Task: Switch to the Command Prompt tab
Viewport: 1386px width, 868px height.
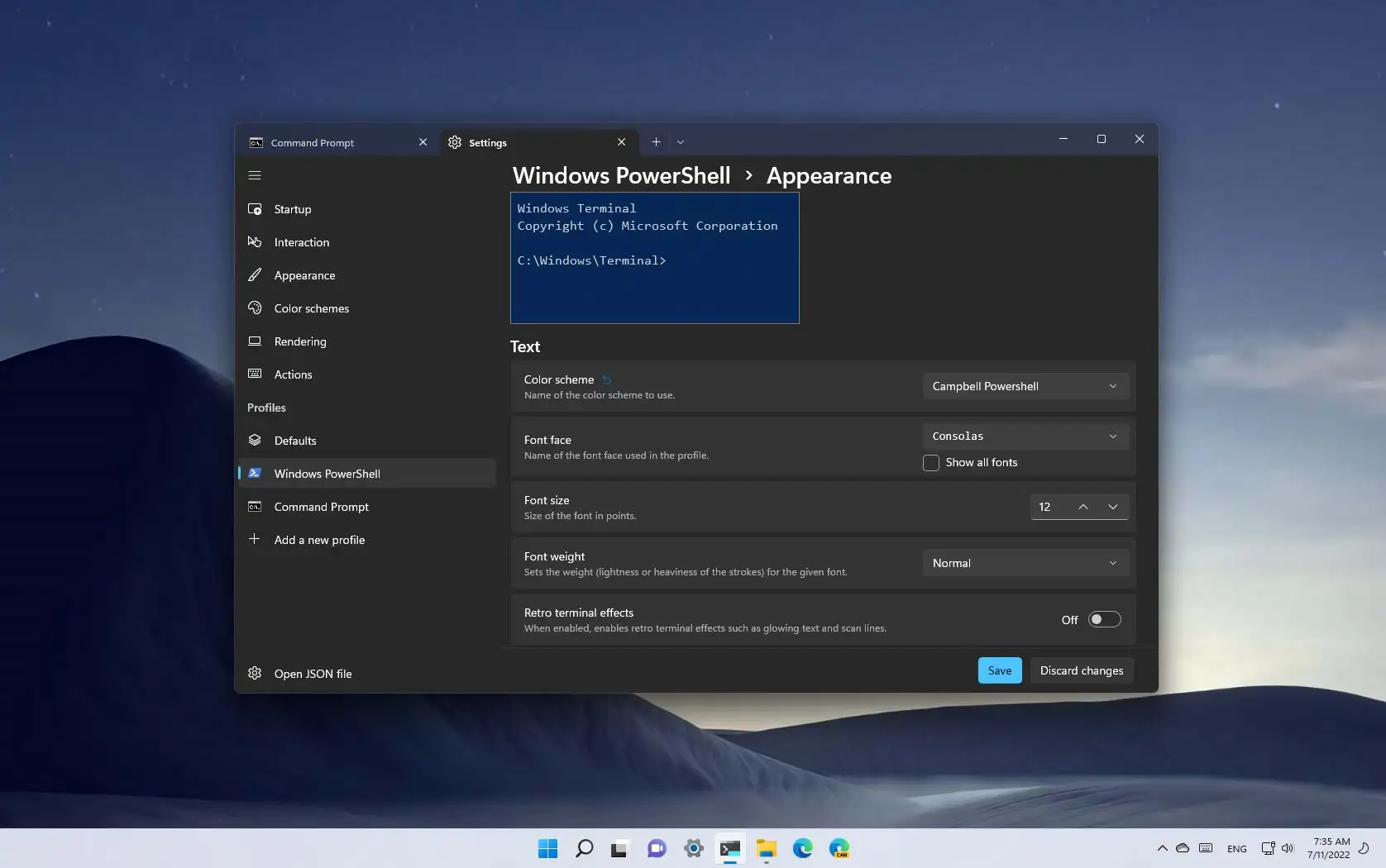Action: [x=312, y=142]
